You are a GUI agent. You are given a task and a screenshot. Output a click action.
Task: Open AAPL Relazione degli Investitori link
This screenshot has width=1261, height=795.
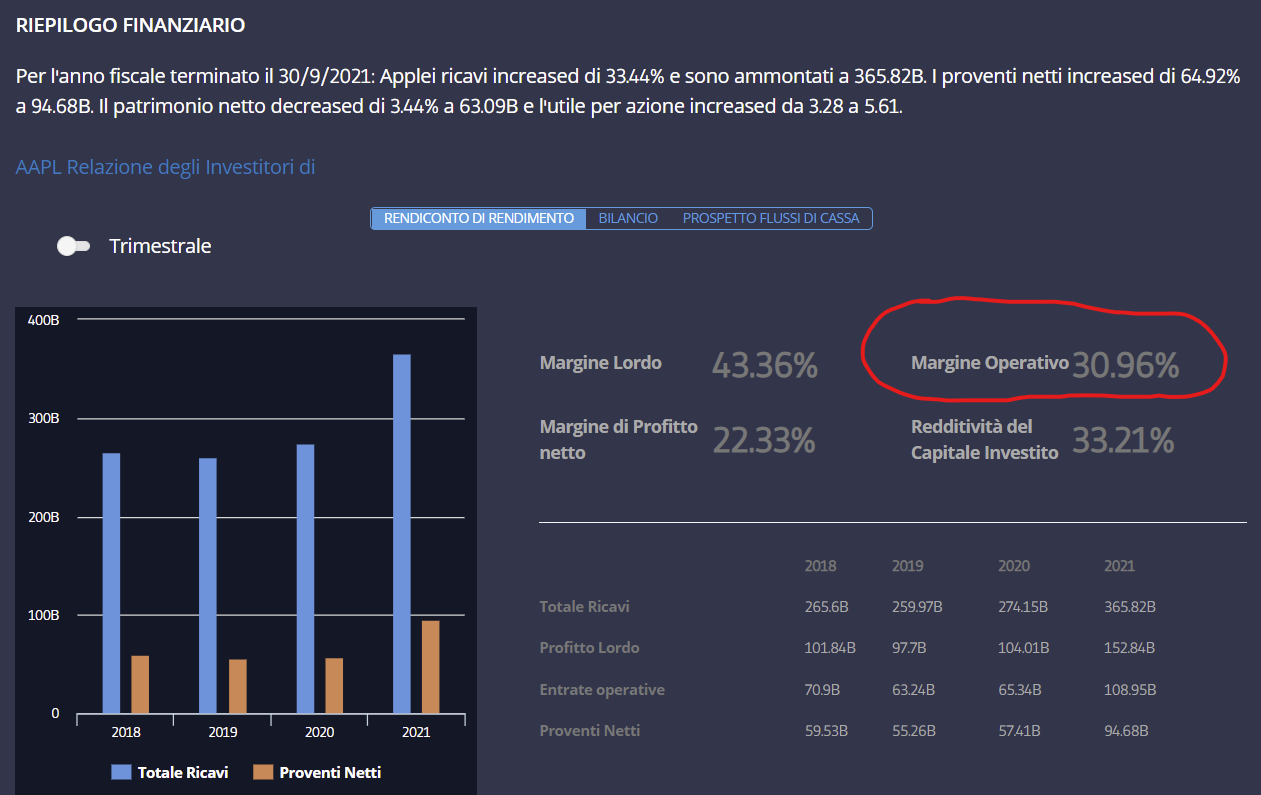coord(166,167)
